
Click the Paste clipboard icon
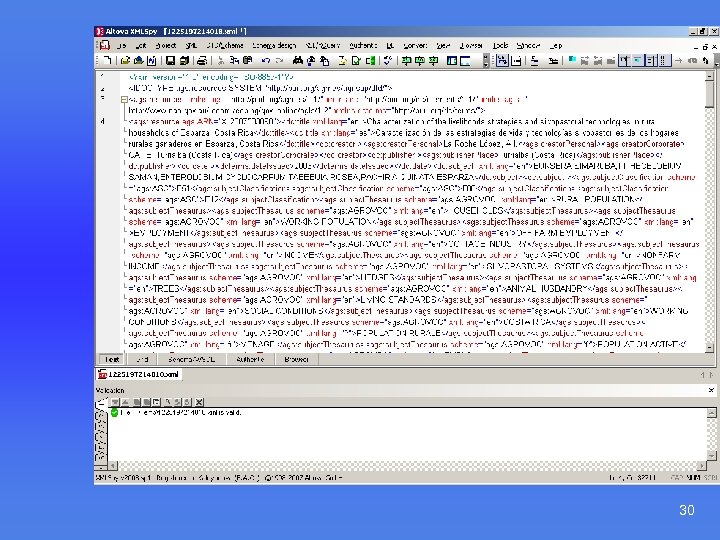point(248,60)
